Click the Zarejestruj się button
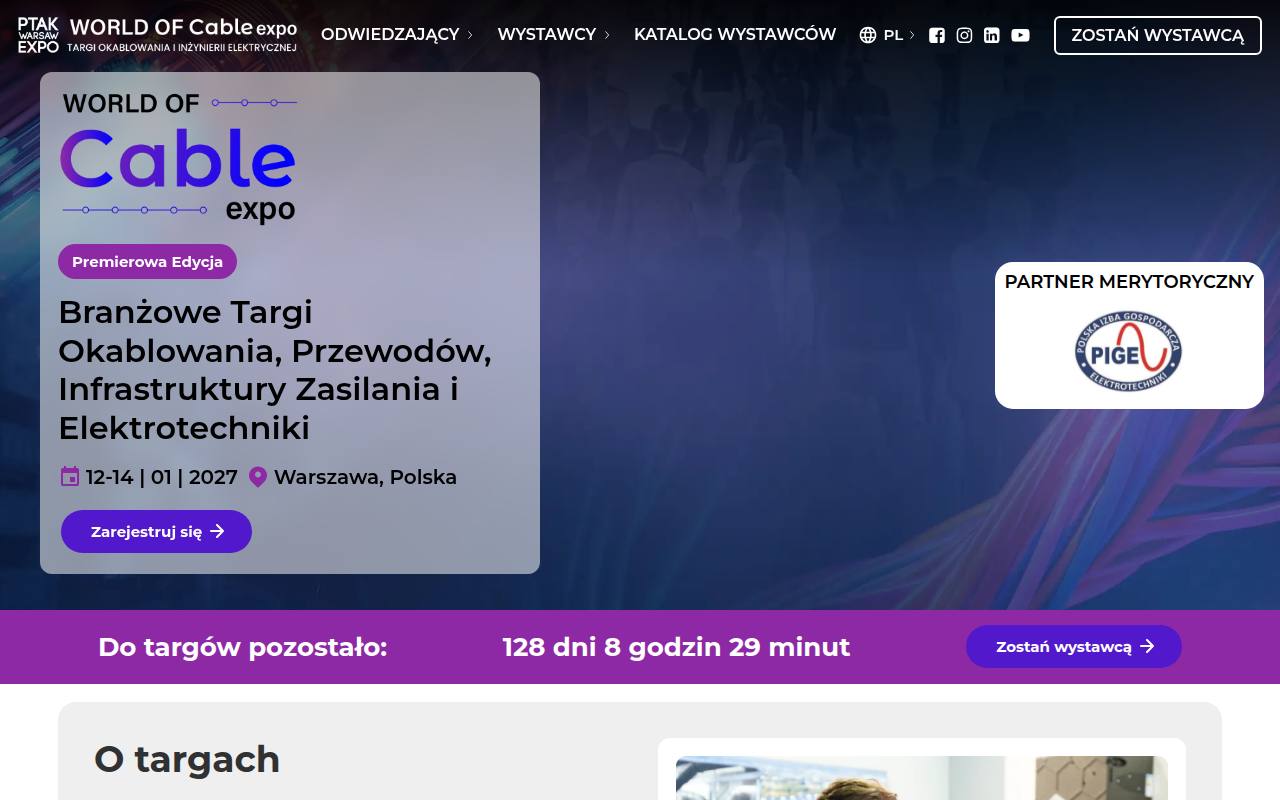Viewport: 1280px width, 800px height. tap(156, 532)
